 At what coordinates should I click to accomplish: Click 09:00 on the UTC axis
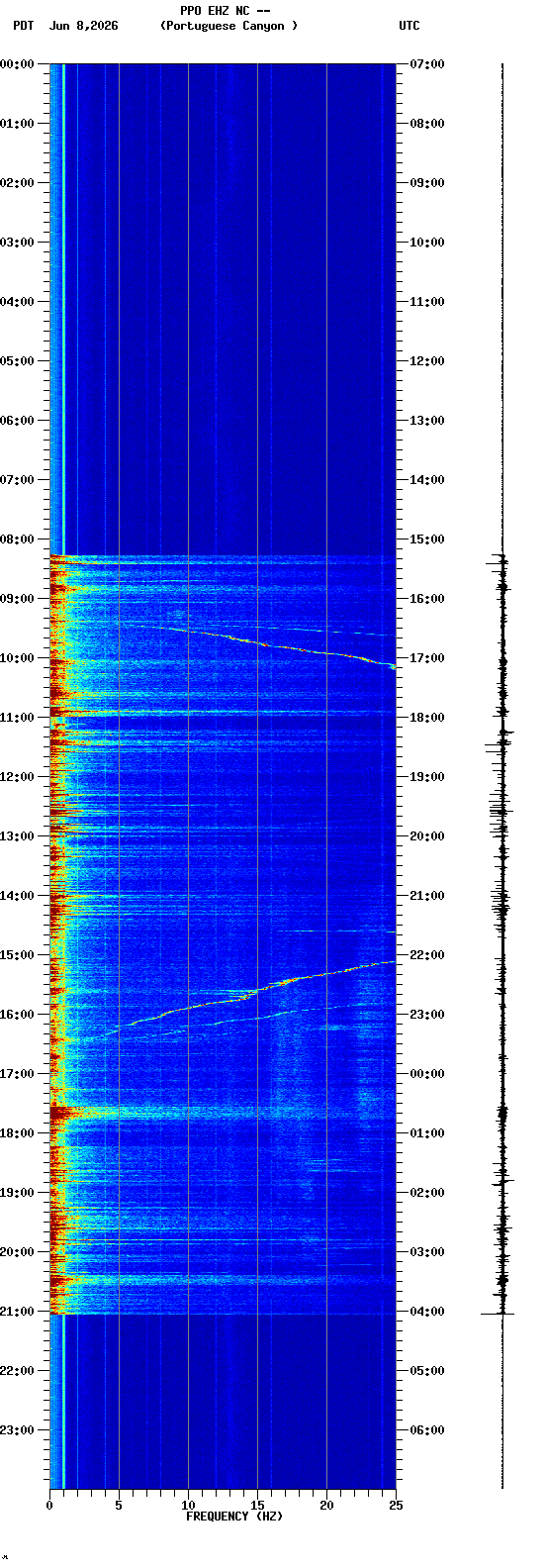click(x=427, y=183)
